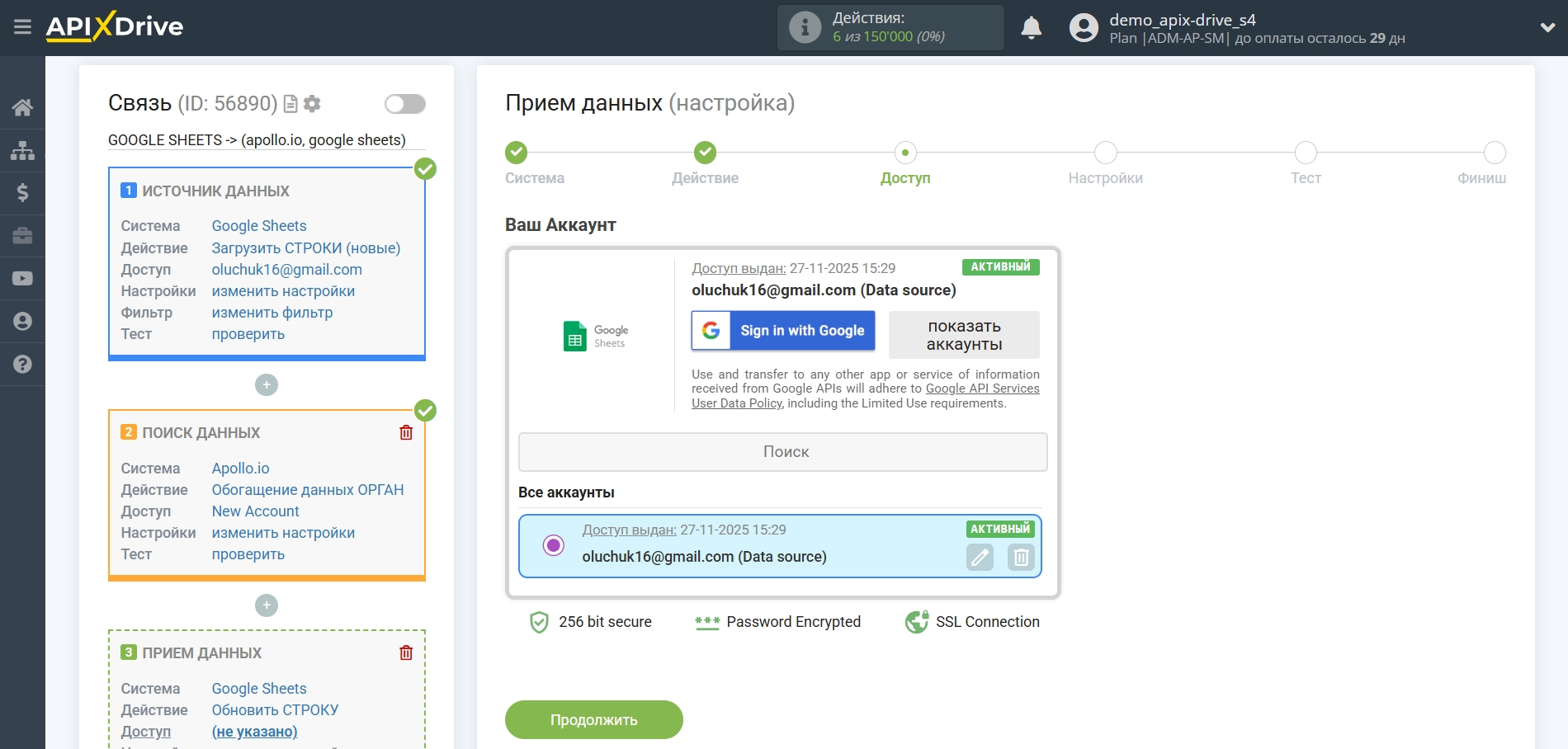Edit the oluchuk16 account with the pencil icon

pyautogui.click(x=980, y=558)
